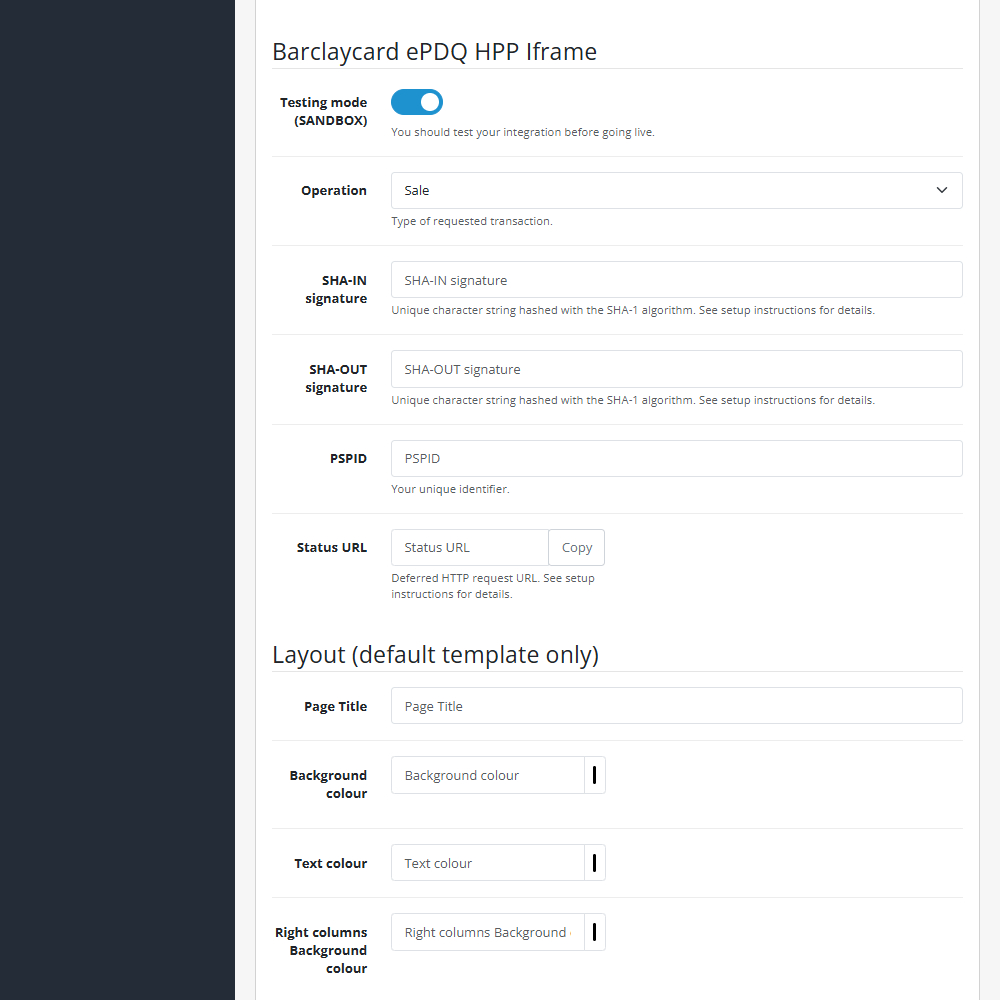The height and width of the screenshot is (1000, 1000).
Task: Focus the SHA-OUT signature input field
Action: pyautogui.click(x=676, y=369)
